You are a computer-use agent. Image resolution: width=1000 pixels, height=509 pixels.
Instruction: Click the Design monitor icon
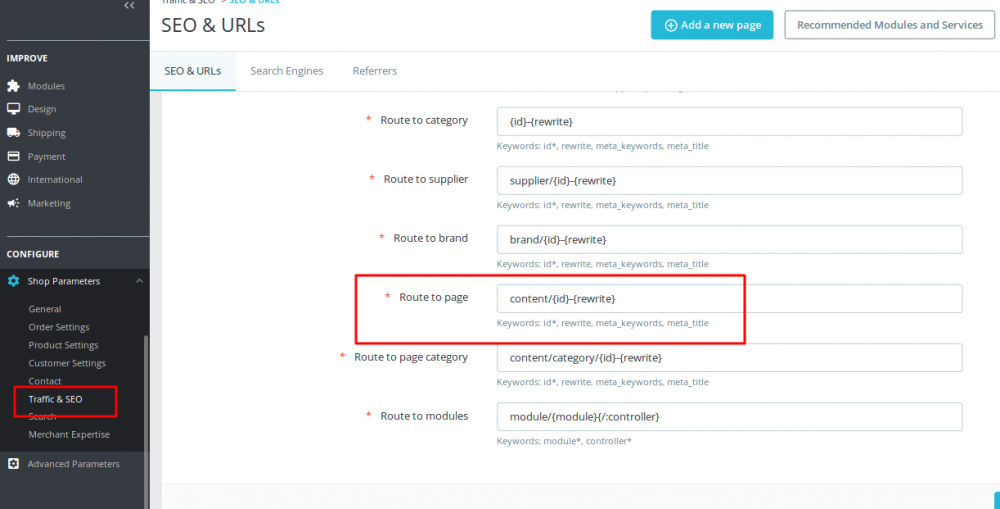(14, 109)
